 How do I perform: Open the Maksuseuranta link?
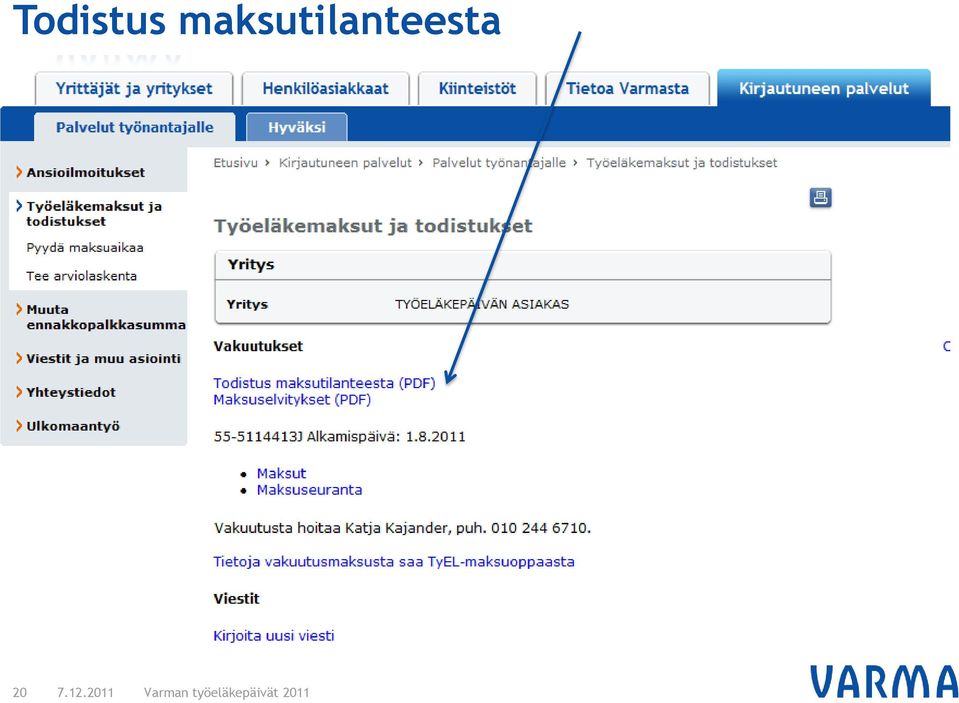pyautogui.click(x=309, y=489)
